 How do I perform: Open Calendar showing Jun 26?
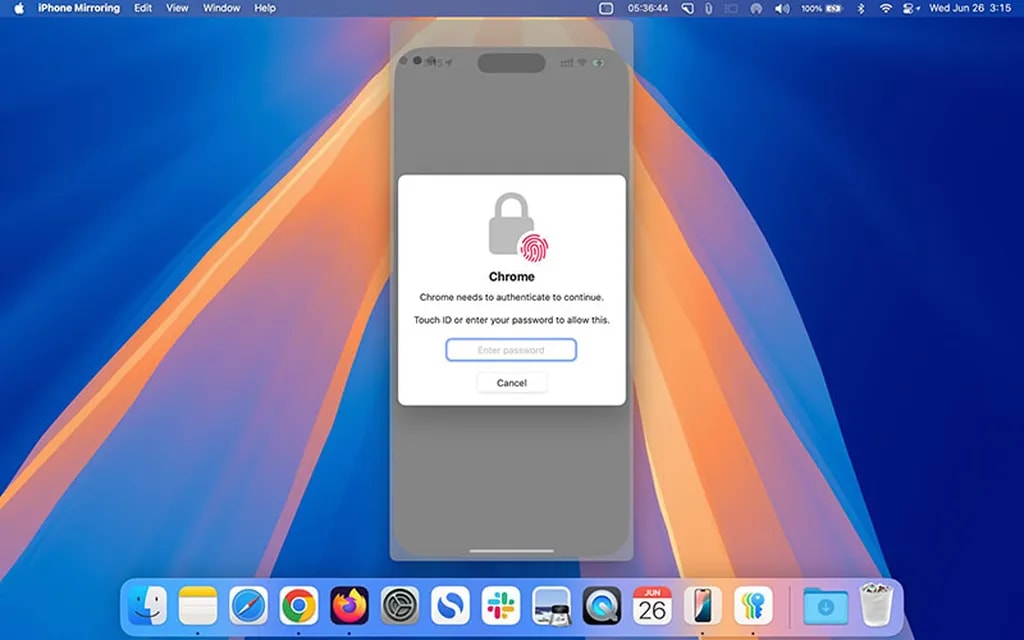pos(652,606)
